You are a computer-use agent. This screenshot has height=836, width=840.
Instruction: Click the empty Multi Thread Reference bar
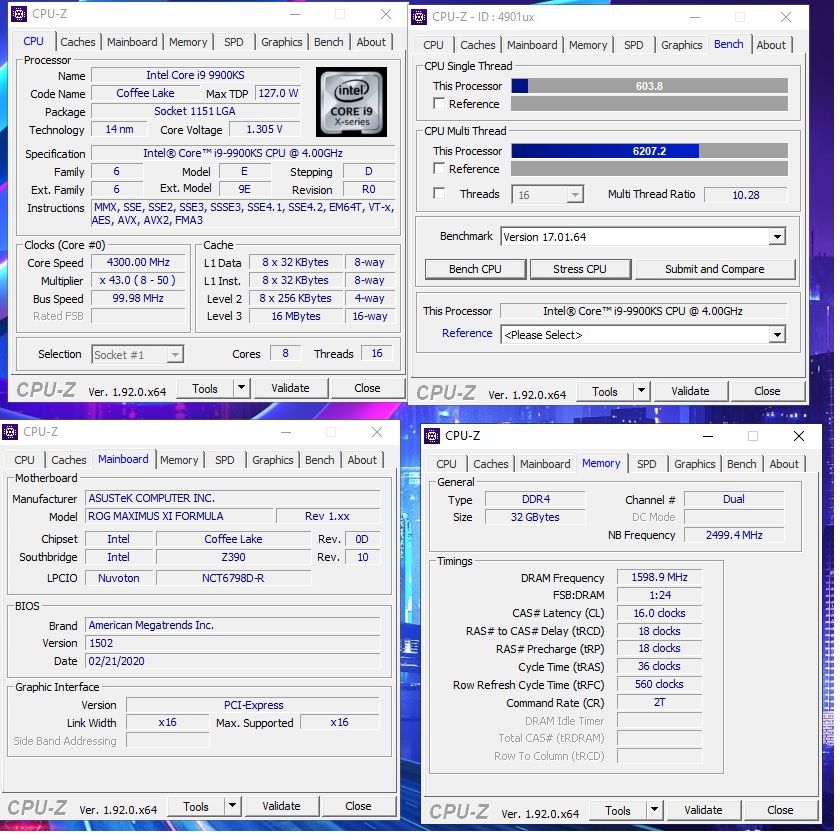[x=649, y=169]
